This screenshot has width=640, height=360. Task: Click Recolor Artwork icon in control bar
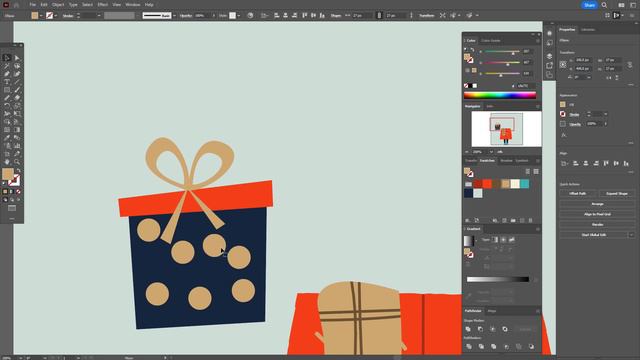click(x=250, y=16)
